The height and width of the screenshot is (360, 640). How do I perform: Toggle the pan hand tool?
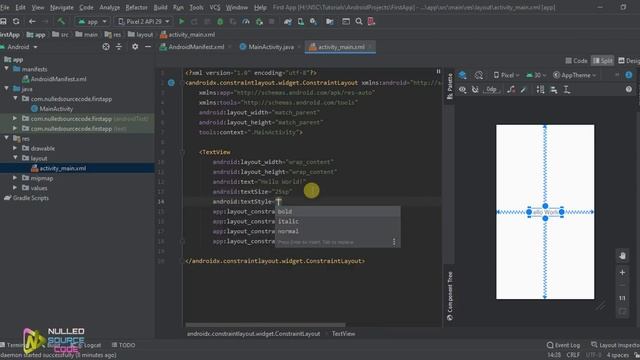622,256
